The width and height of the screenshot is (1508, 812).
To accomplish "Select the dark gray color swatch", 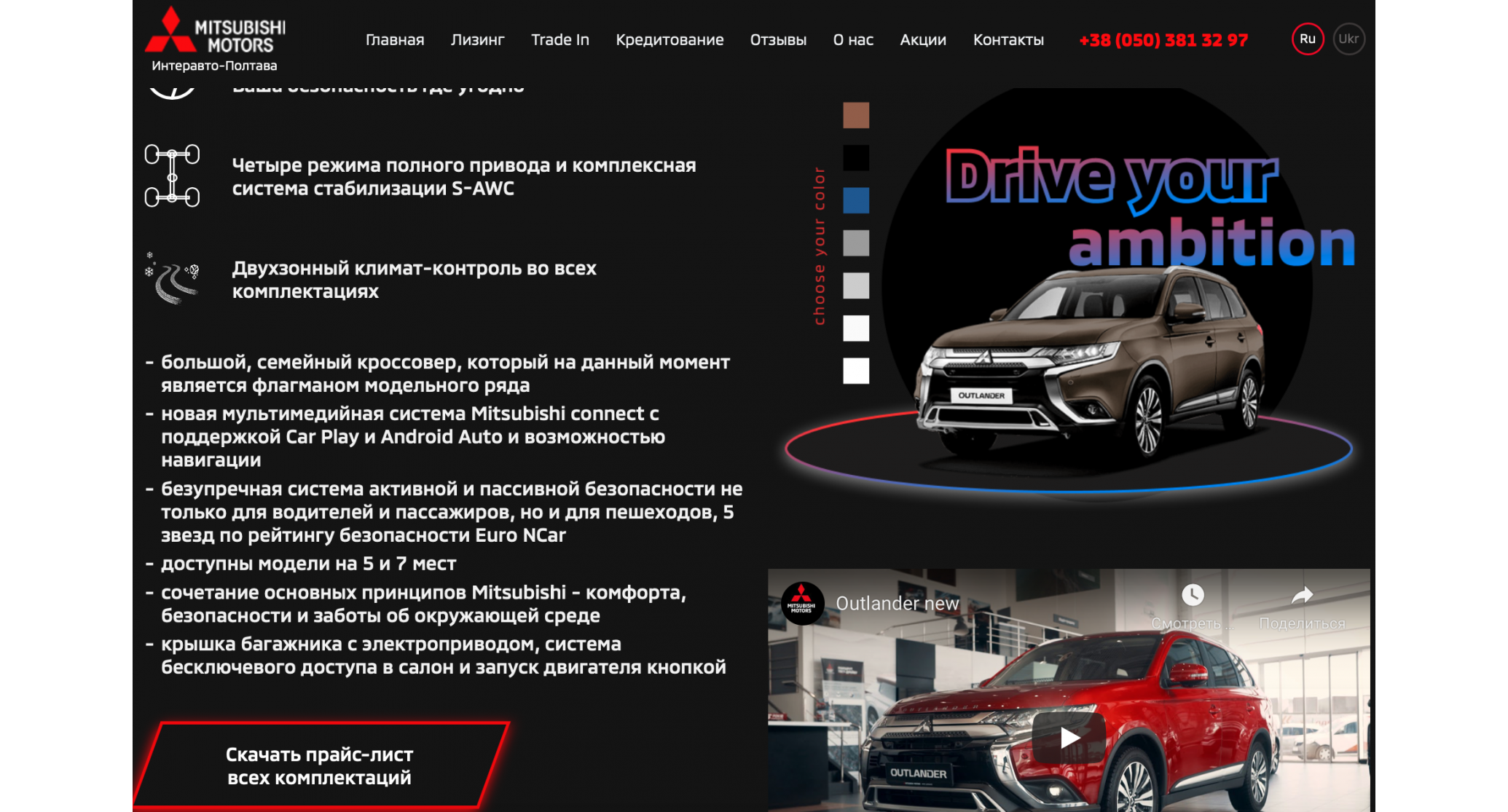I will click(856, 243).
